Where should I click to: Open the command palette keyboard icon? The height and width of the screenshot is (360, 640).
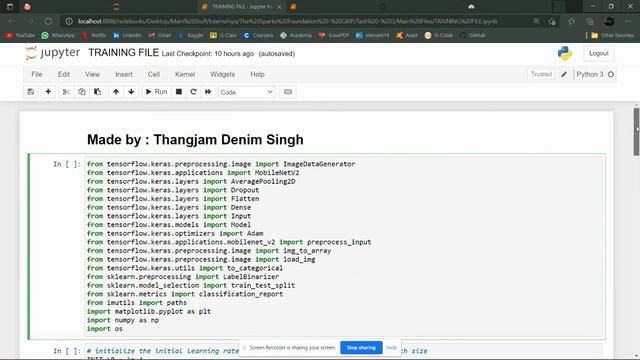click(288, 92)
